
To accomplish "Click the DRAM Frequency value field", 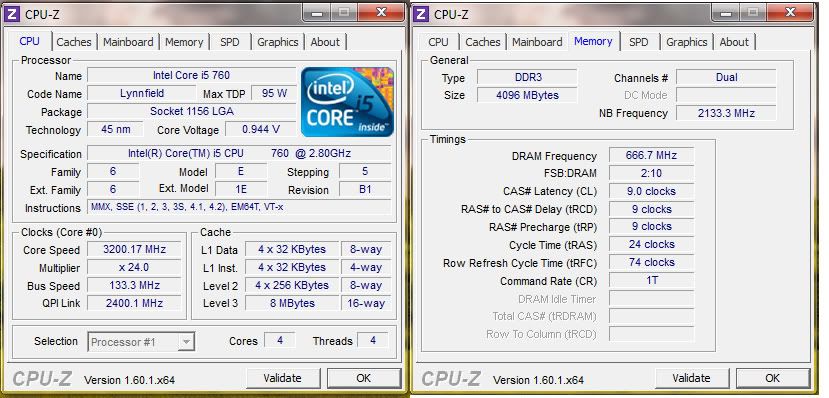I will point(651,155).
